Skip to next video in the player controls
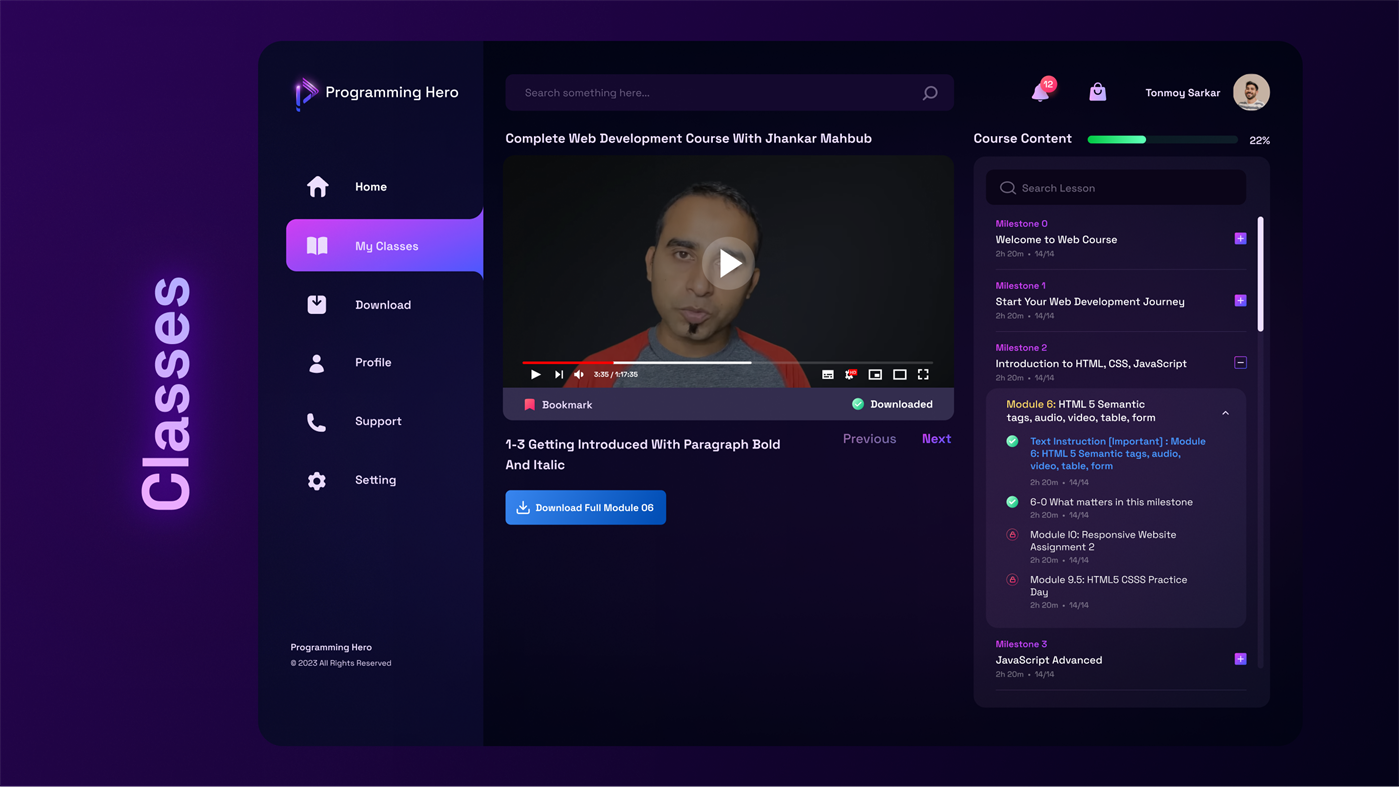This screenshot has height=787, width=1399. [559, 374]
